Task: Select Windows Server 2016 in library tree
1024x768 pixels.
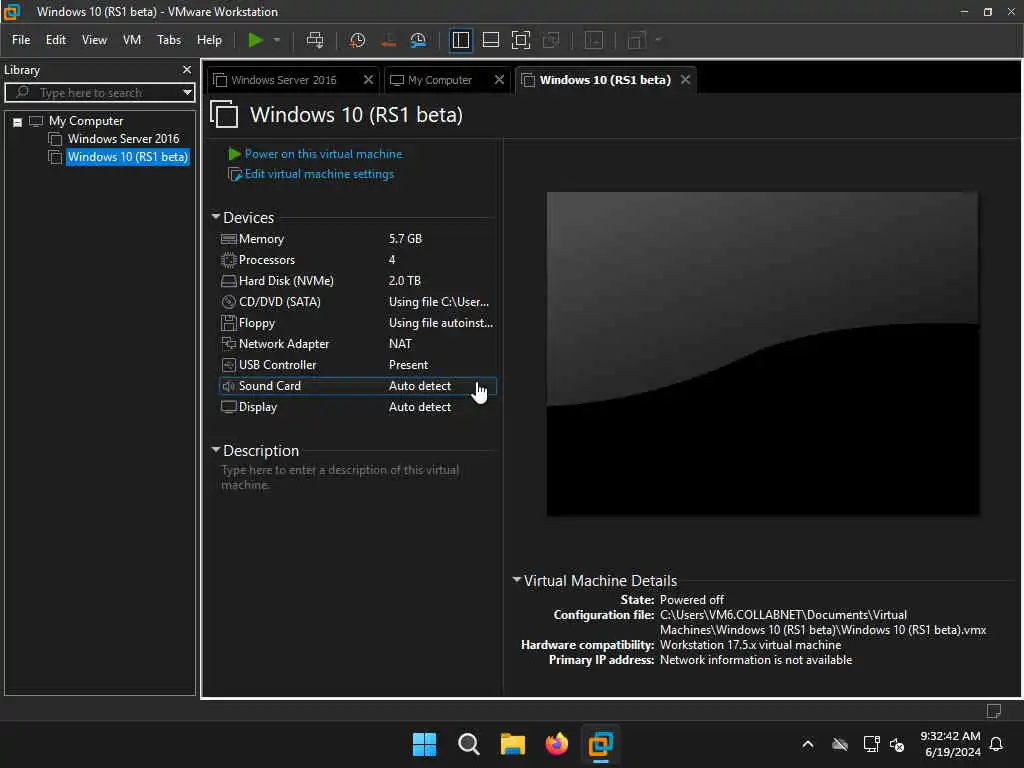Action: (x=123, y=138)
